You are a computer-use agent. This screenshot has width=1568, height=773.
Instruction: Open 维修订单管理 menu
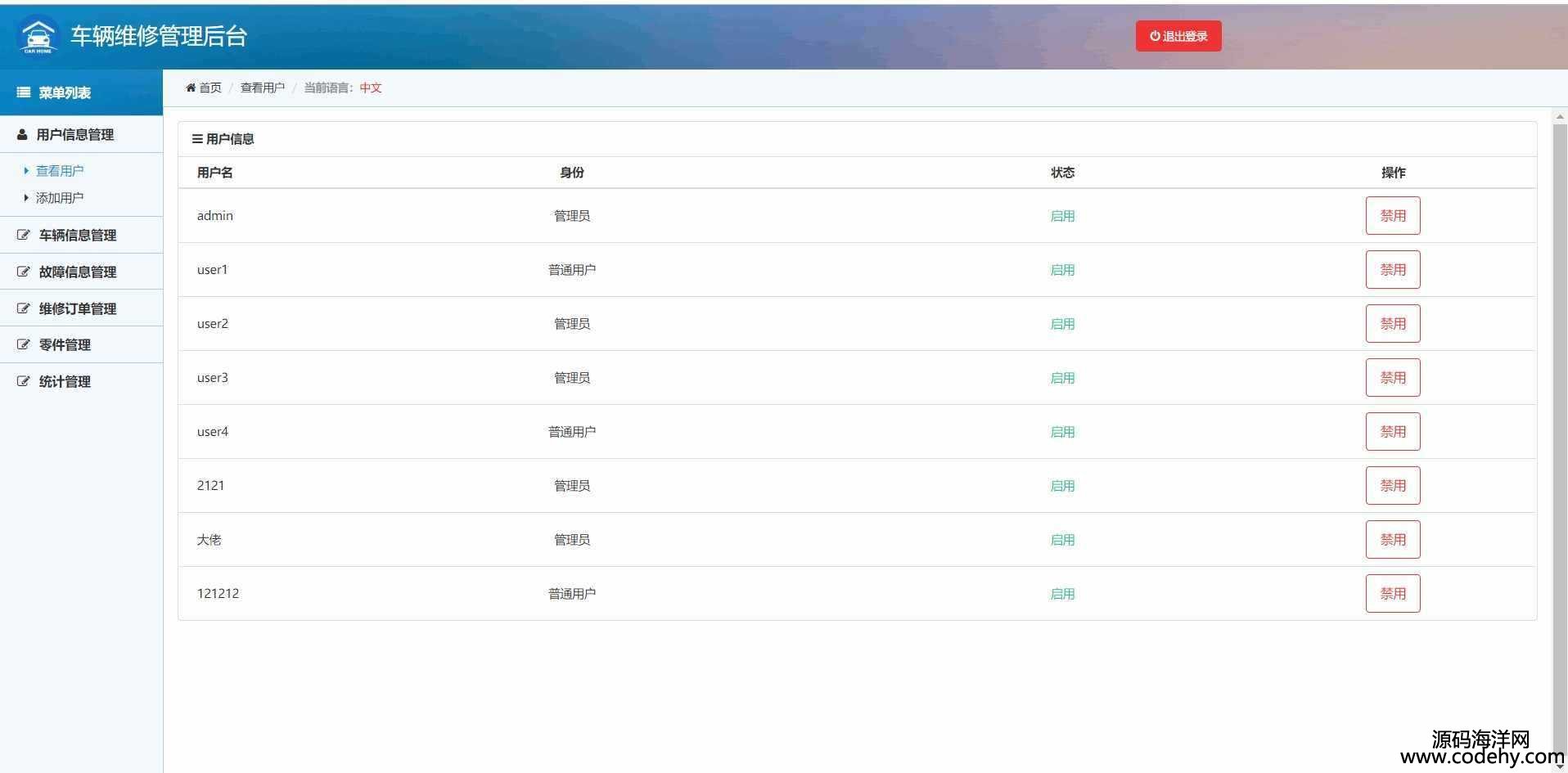click(x=81, y=308)
